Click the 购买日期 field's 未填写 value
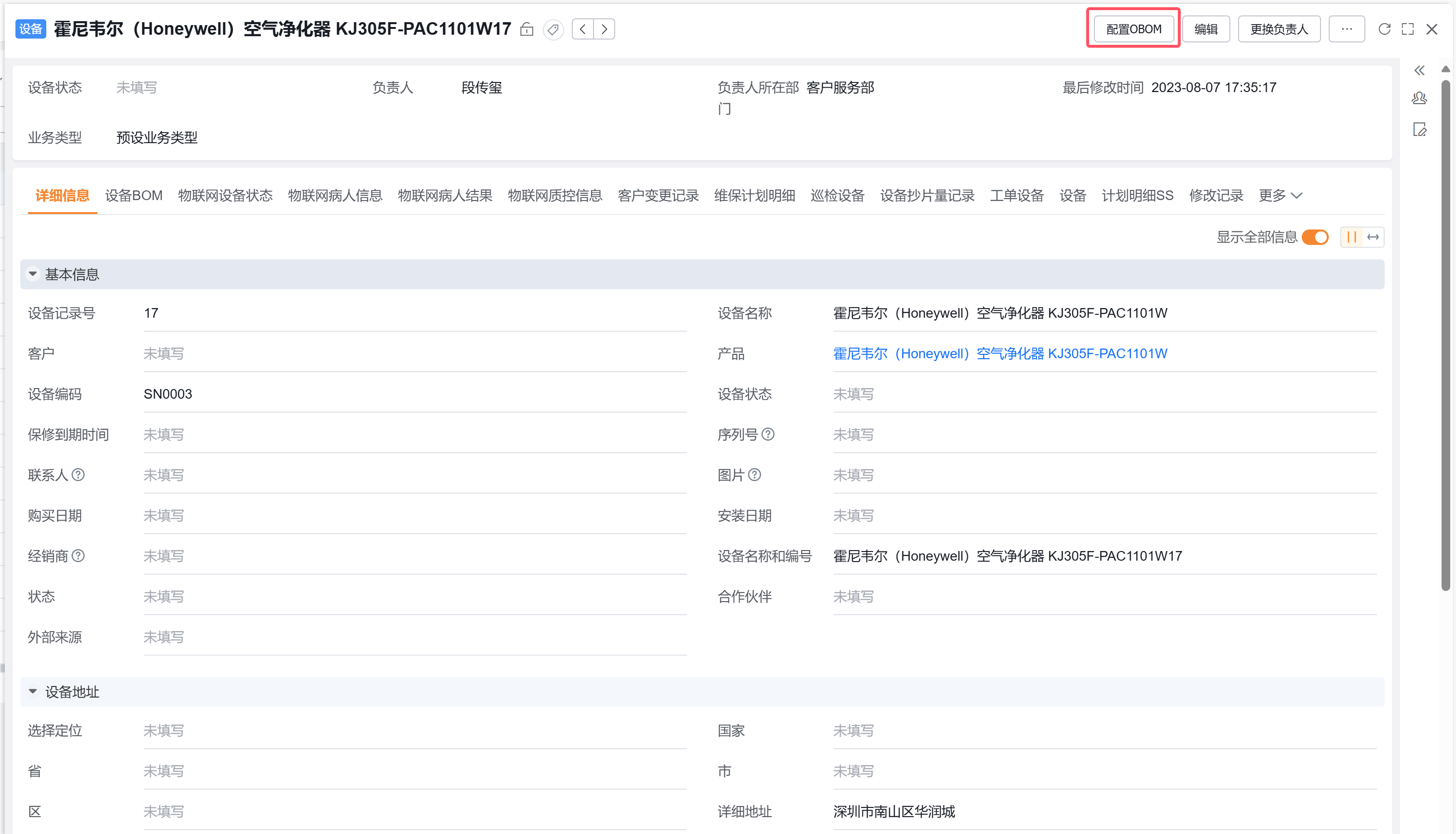This screenshot has height=834, width=1456. point(164,515)
